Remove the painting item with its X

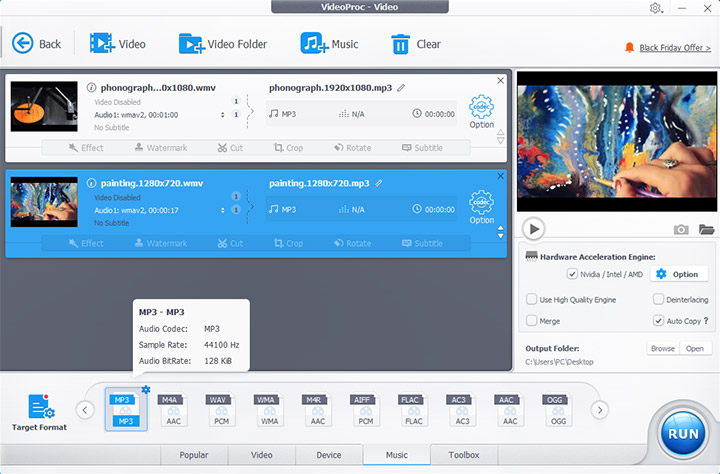click(x=501, y=176)
